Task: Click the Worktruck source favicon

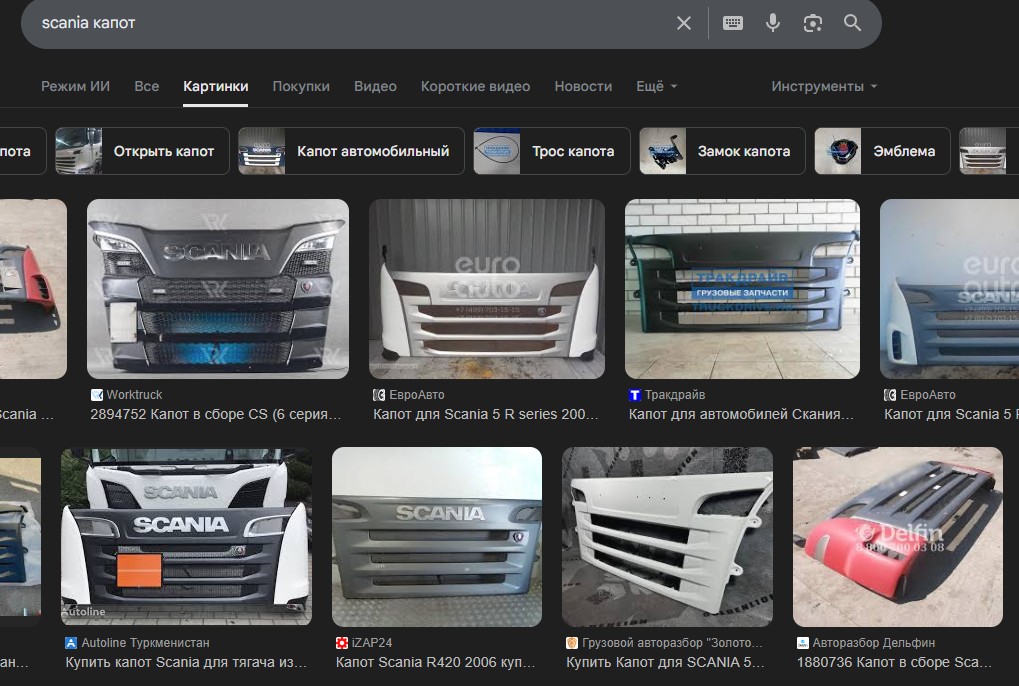Action: pyautogui.click(x=97, y=395)
